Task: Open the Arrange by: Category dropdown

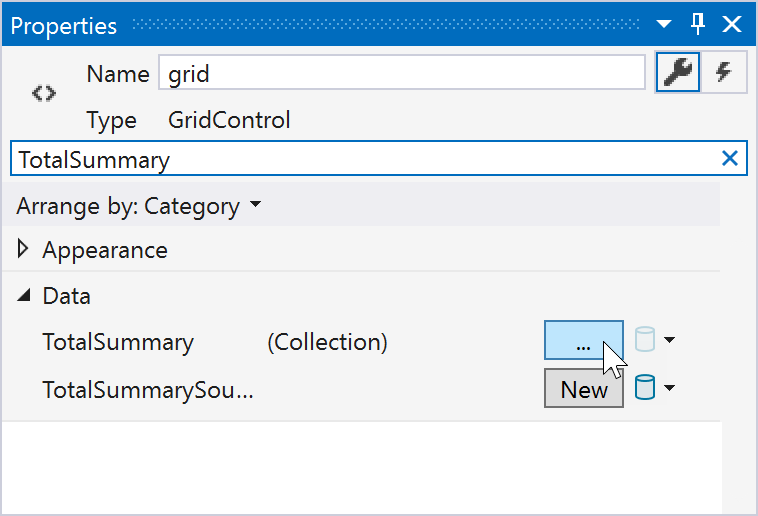Action: pyautogui.click(x=139, y=207)
